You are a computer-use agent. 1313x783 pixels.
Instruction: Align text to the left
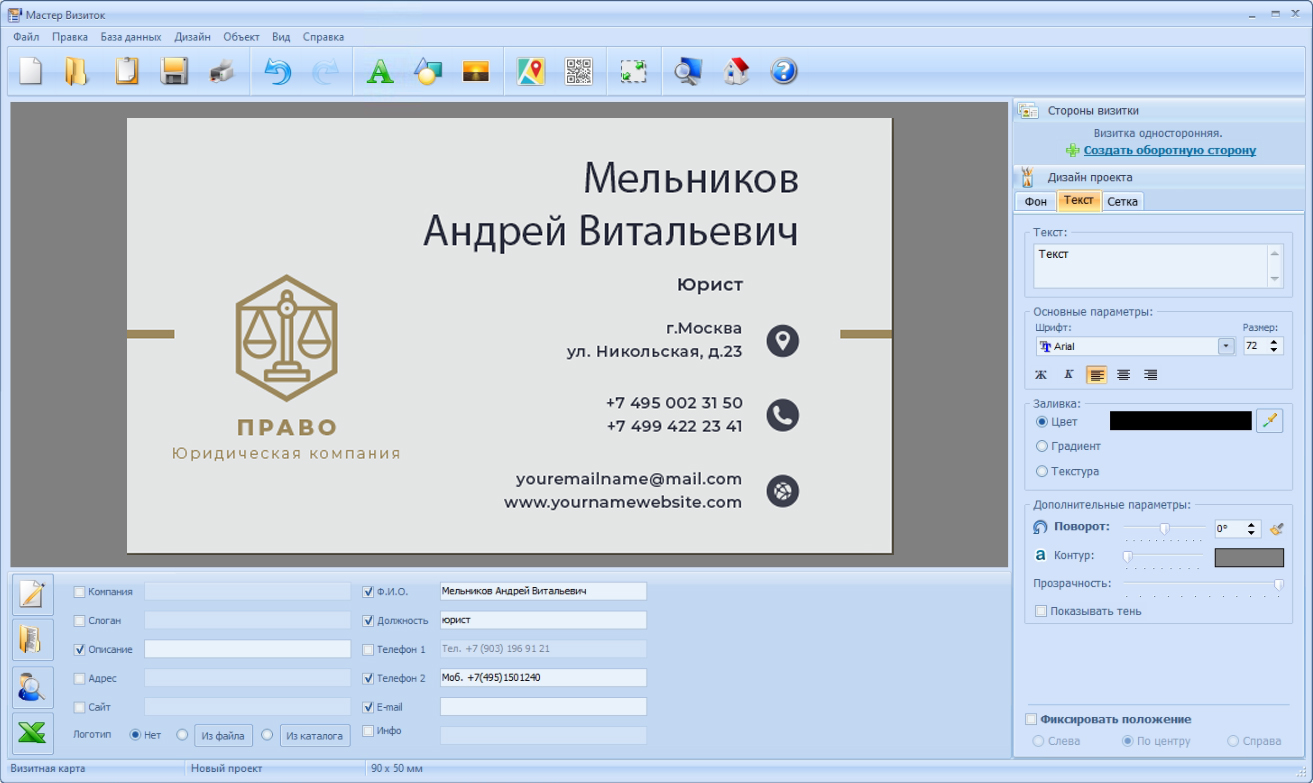click(1097, 375)
